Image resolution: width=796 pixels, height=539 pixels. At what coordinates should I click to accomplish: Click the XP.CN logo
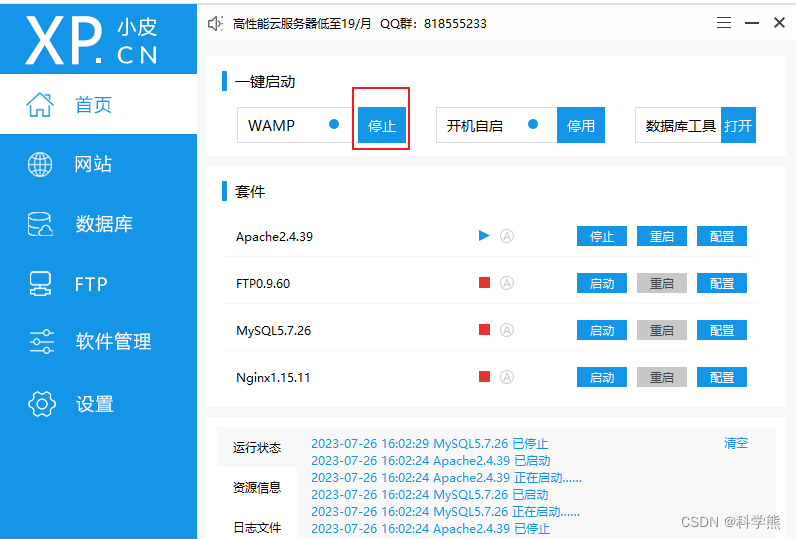click(92, 40)
